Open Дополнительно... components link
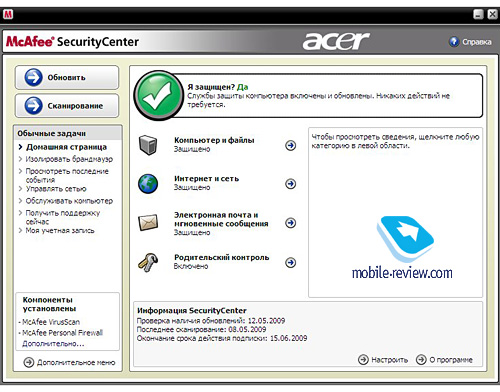 tap(53, 343)
